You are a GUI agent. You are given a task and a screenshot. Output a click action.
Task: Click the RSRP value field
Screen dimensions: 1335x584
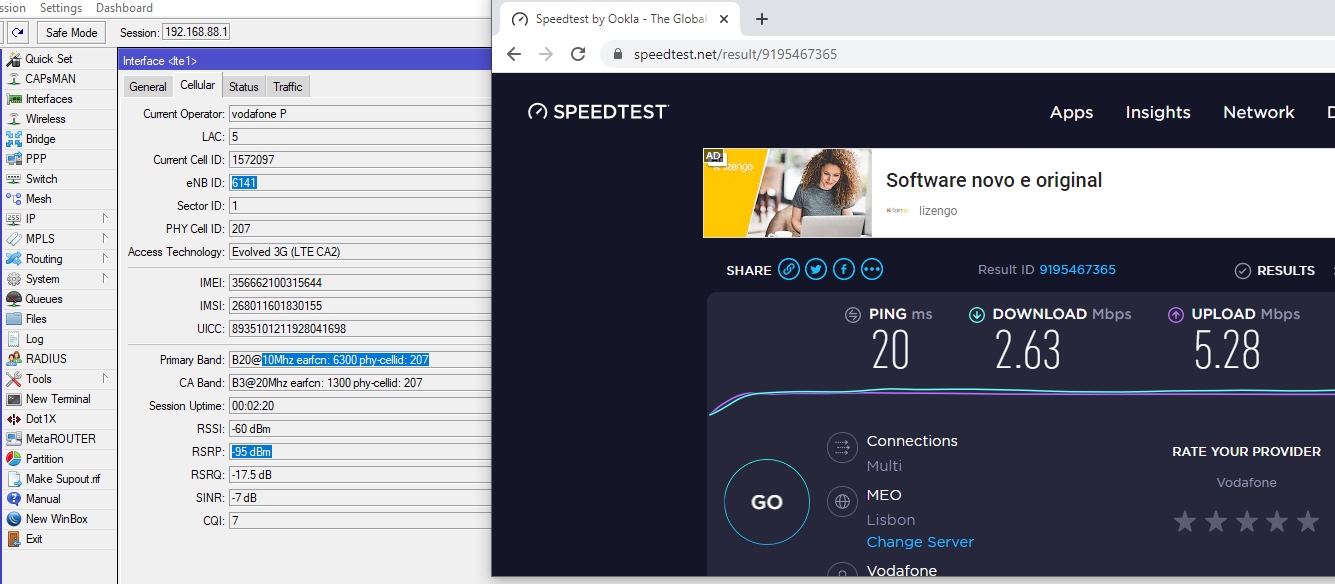(360, 452)
